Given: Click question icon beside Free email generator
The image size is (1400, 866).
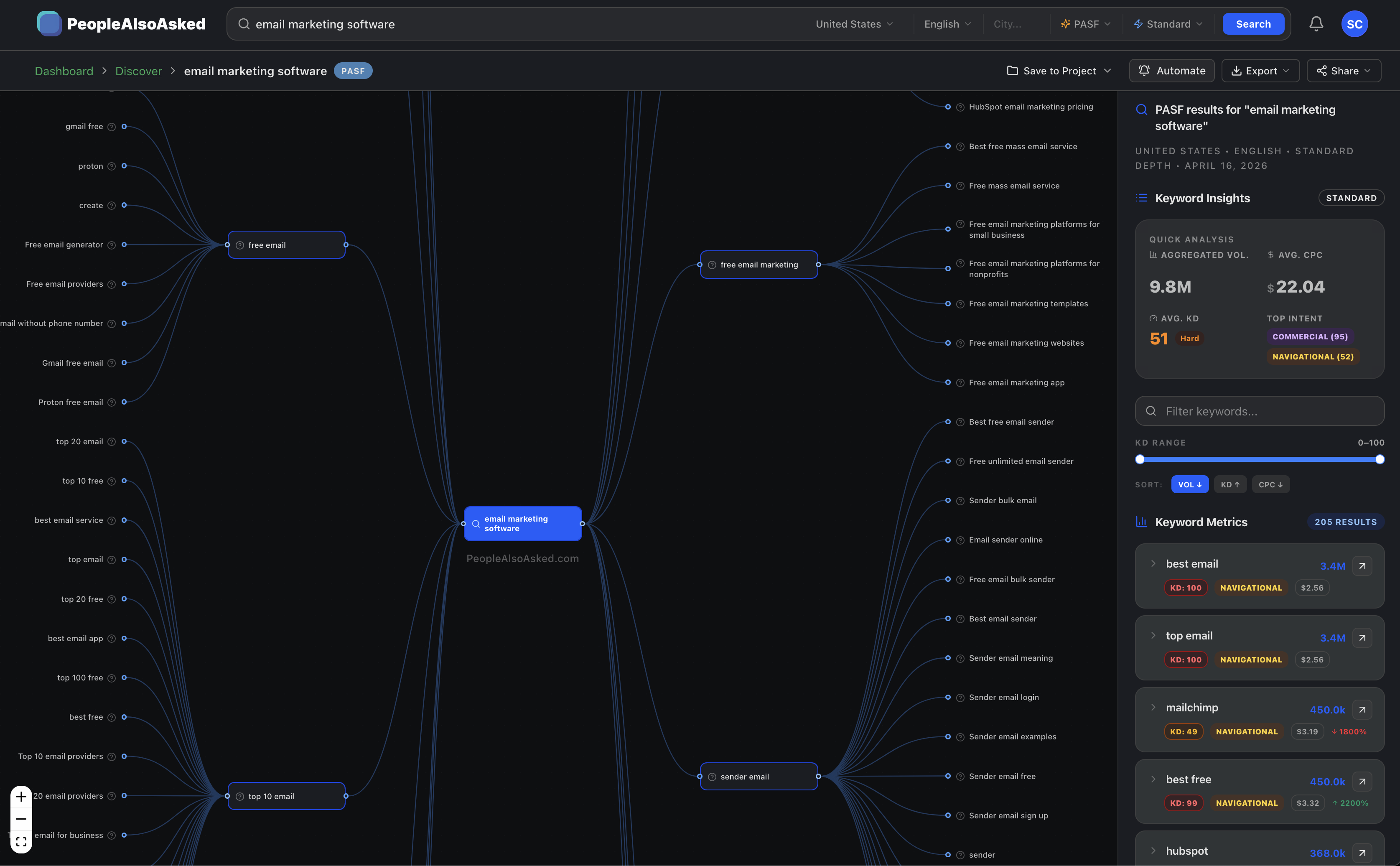Looking at the screenshot, I should click(x=112, y=245).
